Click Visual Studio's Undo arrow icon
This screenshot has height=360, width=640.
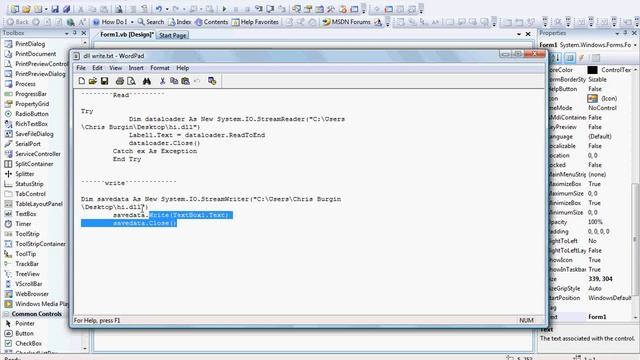[159, 9]
